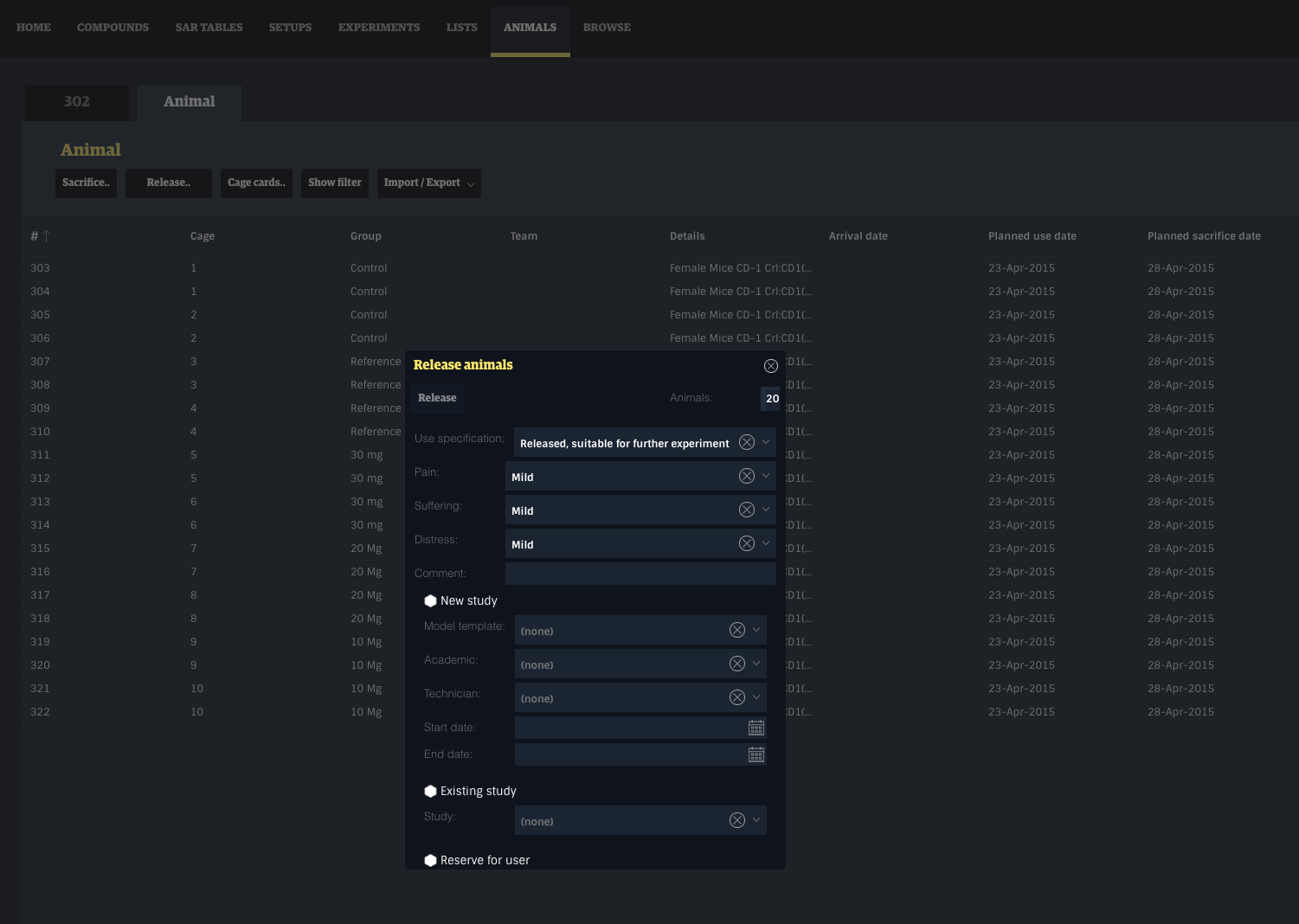Expand the Pain dropdown list

coord(766,476)
